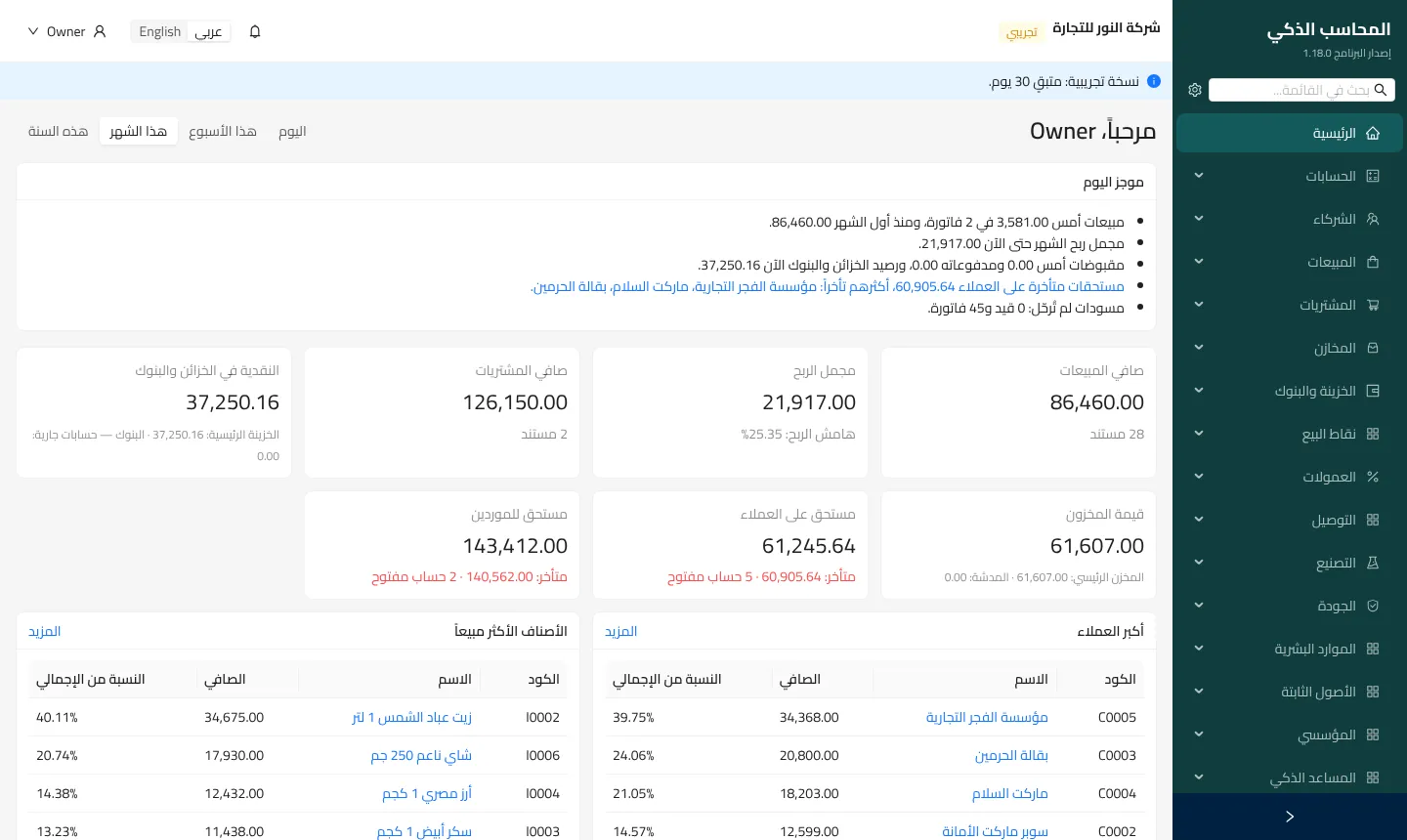Open notifications bell icon
The width and height of the screenshot is (1407, 840).
tap(255, 31)
